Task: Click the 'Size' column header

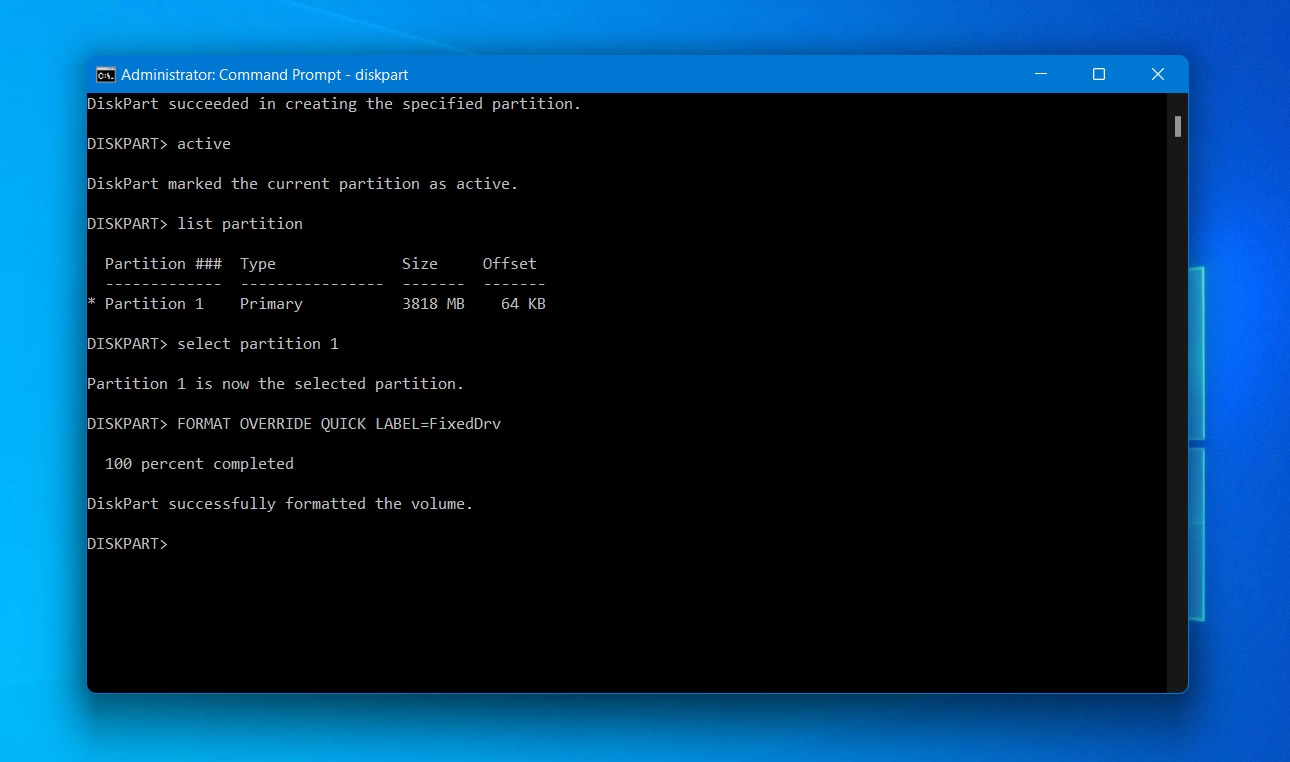Action: tap(420, 264)
